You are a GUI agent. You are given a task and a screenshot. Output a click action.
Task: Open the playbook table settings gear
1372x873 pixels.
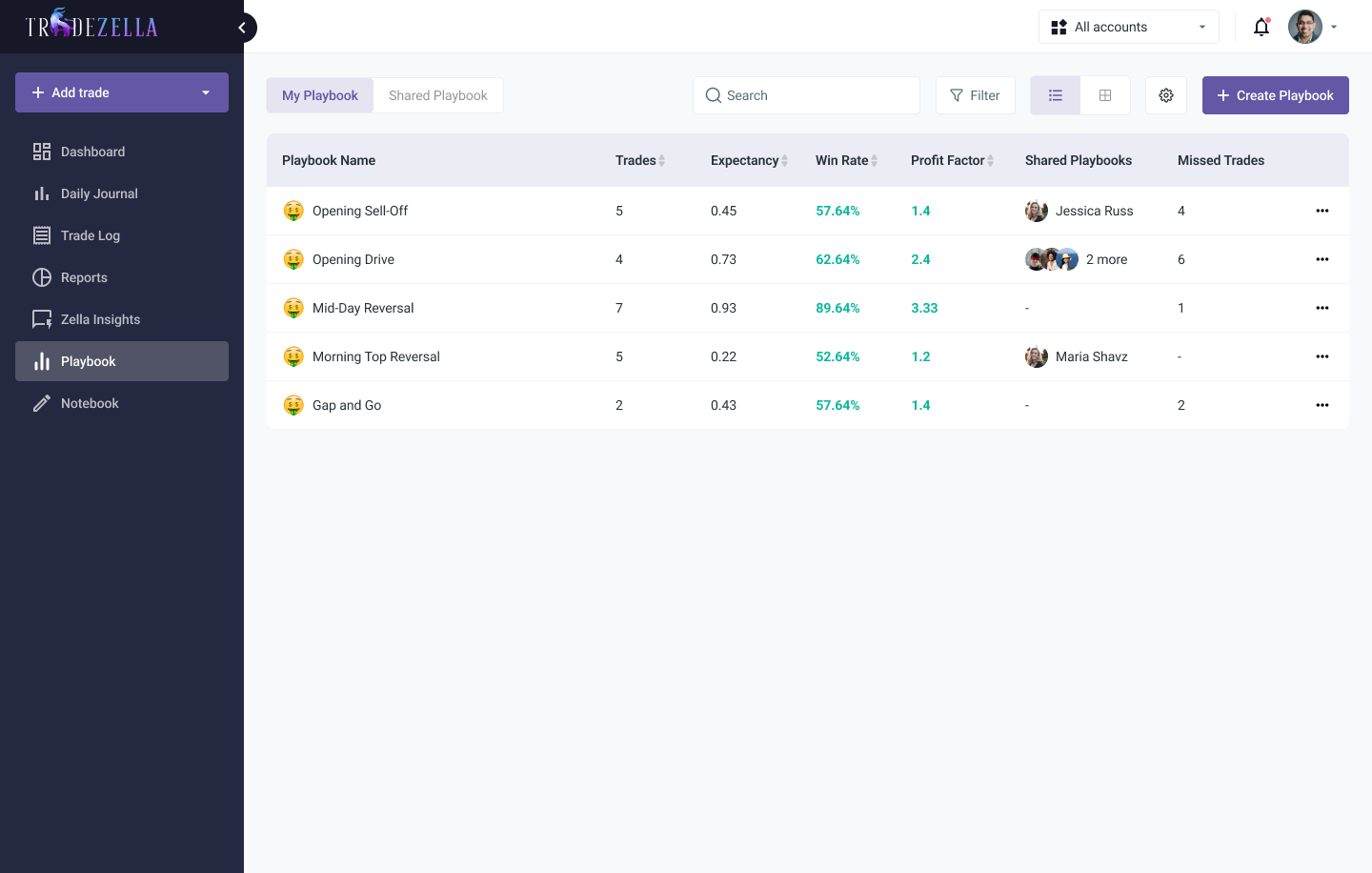coord(1165,94)
